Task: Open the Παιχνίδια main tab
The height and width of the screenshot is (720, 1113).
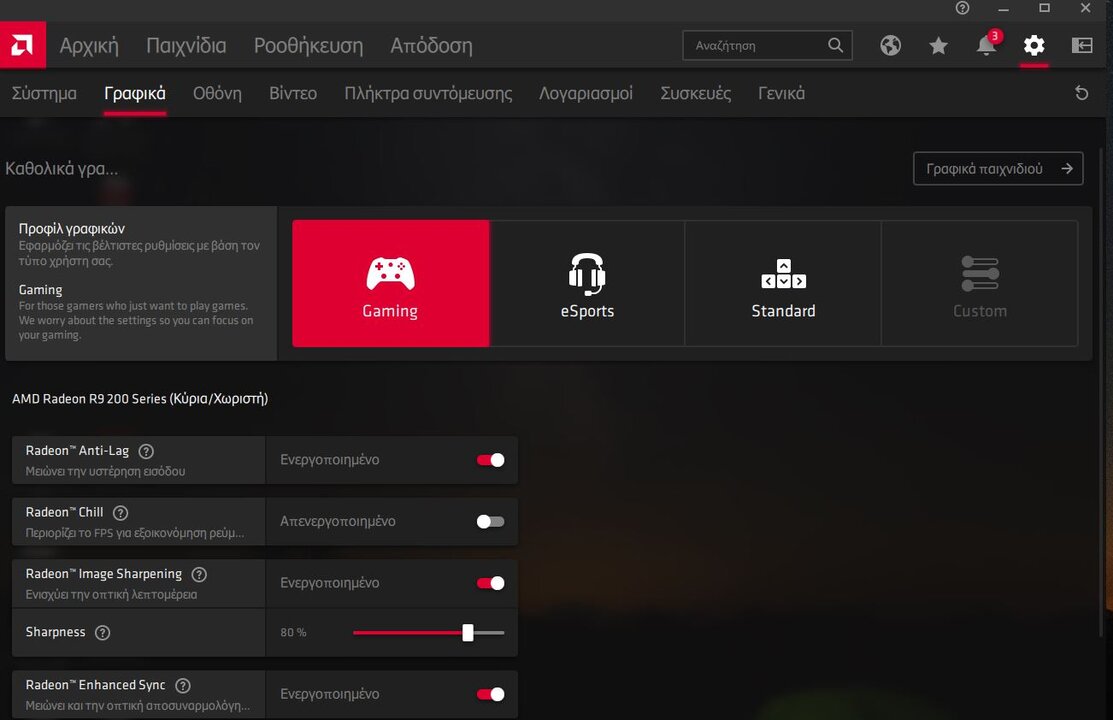Action: point(186,45)
